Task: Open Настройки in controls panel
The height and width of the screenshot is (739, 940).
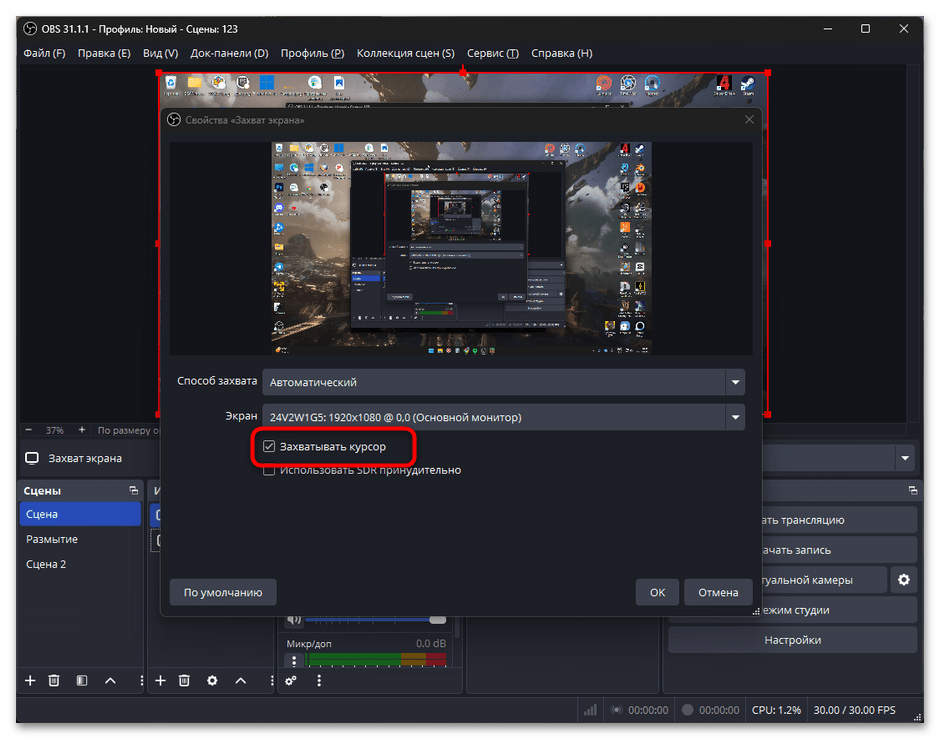Action: click(792, 640)
